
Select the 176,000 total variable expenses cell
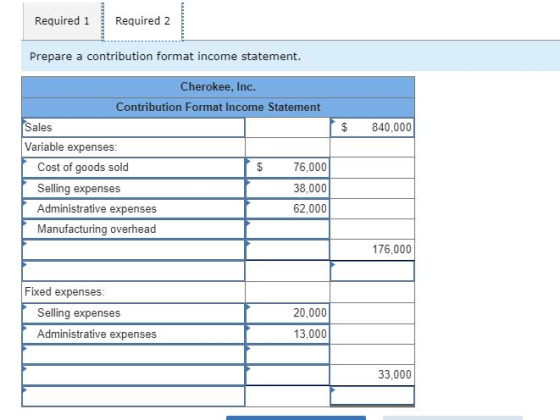(x=372, y=250)
